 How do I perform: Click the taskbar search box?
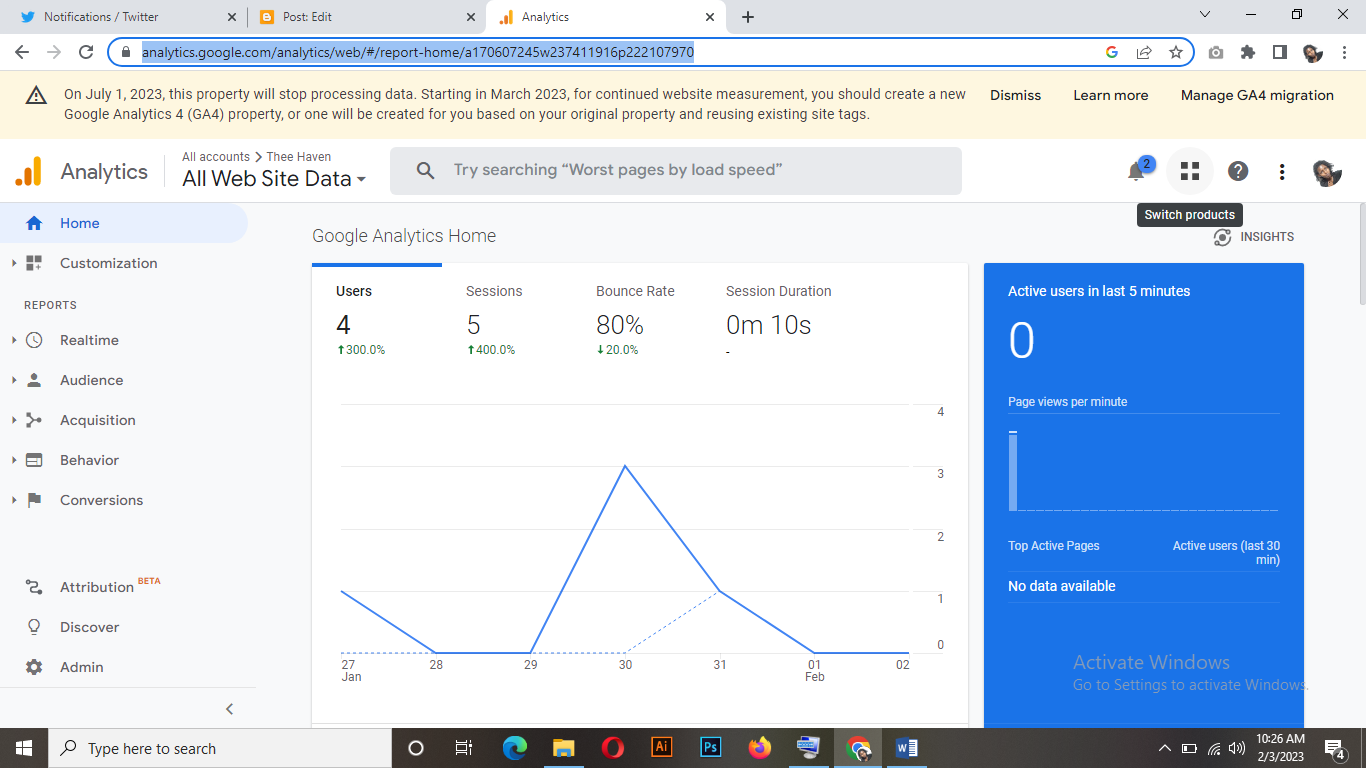click(219, 748)
